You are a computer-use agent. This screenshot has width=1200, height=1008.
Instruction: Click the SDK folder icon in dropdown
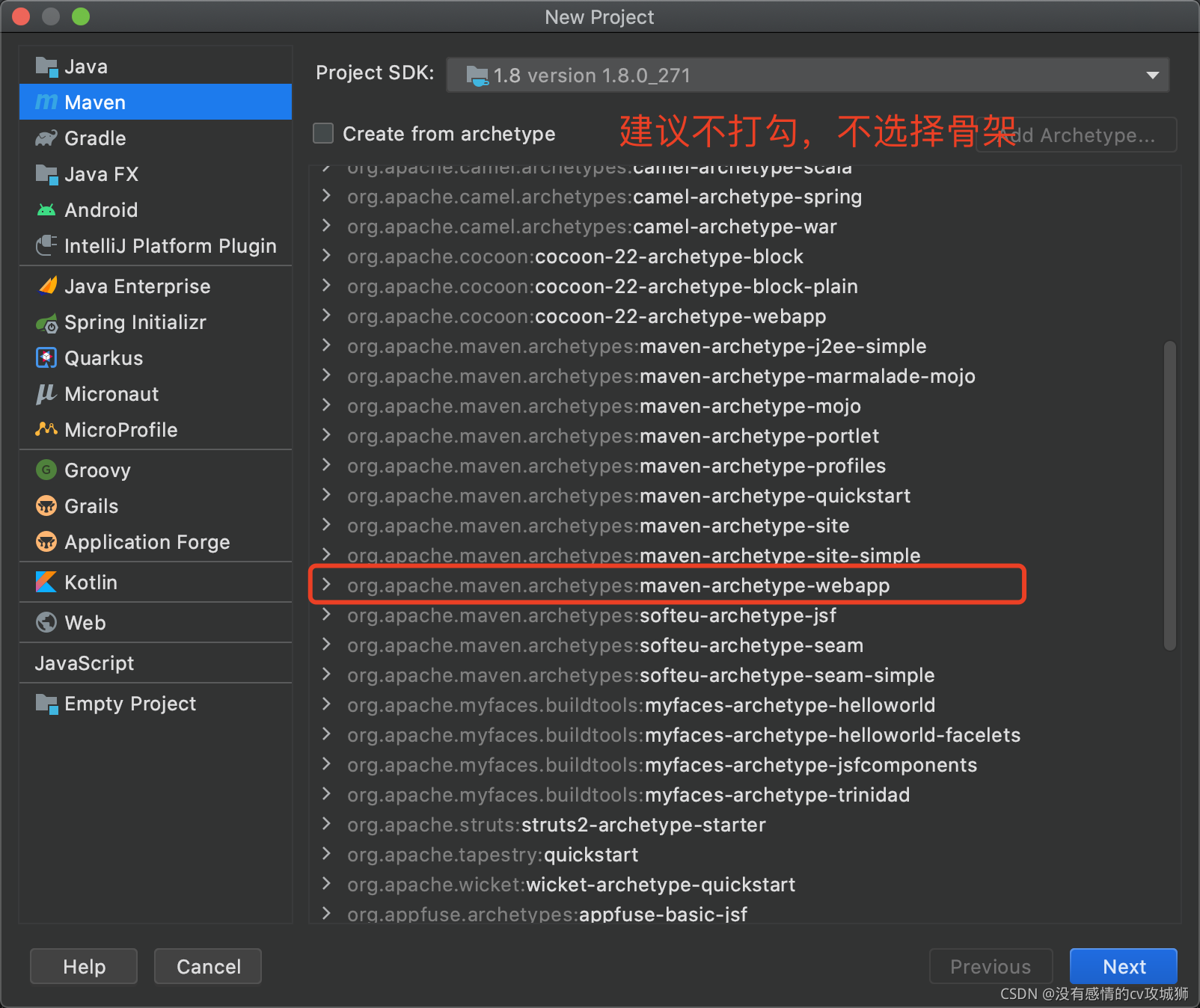point(477,76)
